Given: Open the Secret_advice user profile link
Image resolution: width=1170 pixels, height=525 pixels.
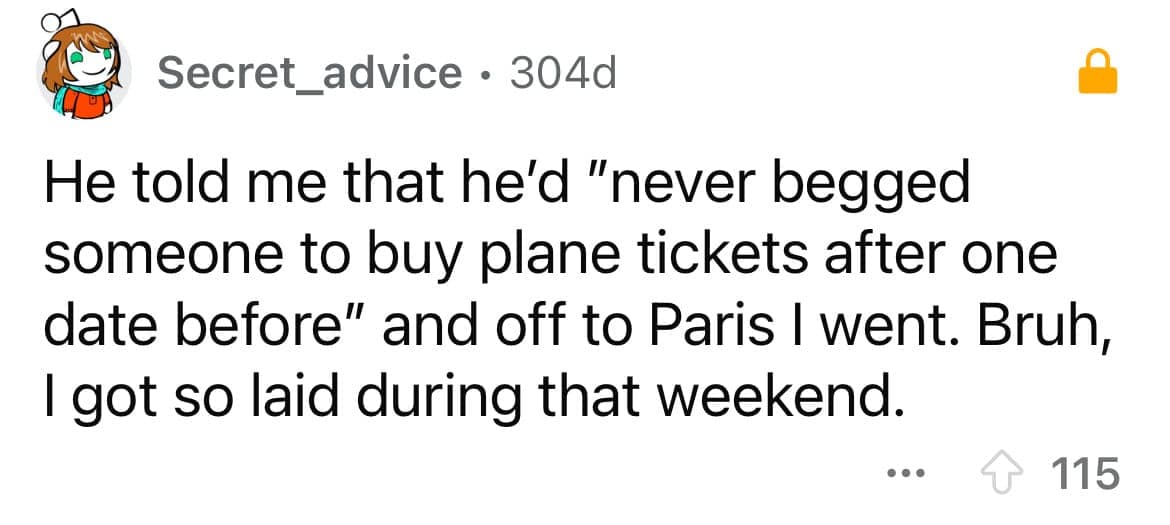Looking at the screenshot, I should click(310, 72).
